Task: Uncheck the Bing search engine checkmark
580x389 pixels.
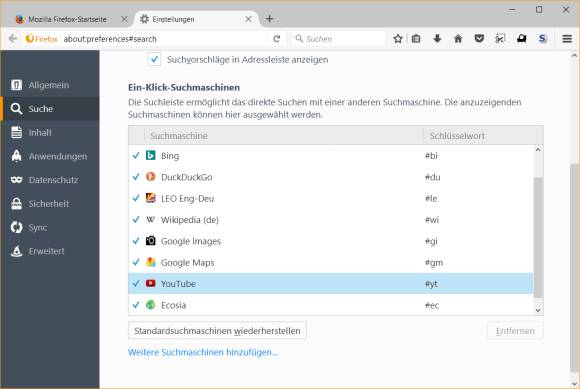Action: point(136,155)
